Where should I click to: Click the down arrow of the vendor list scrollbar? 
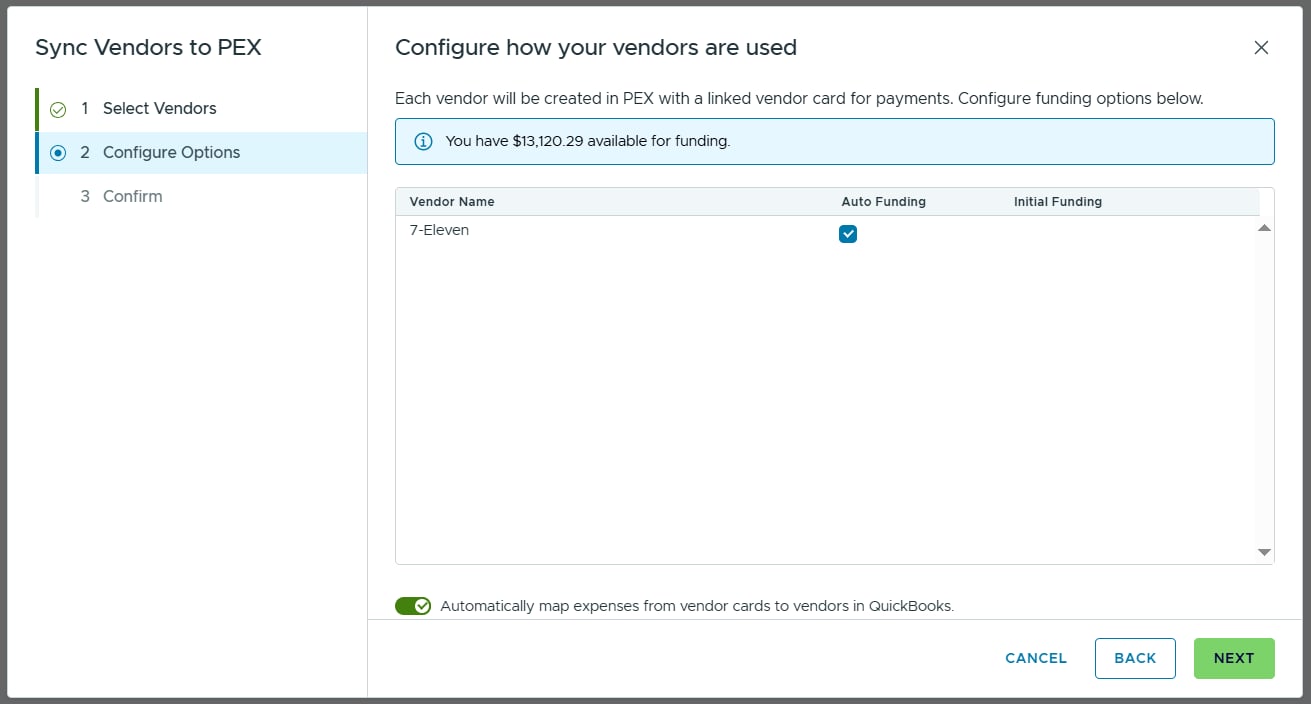click(x=1264, y=552)
